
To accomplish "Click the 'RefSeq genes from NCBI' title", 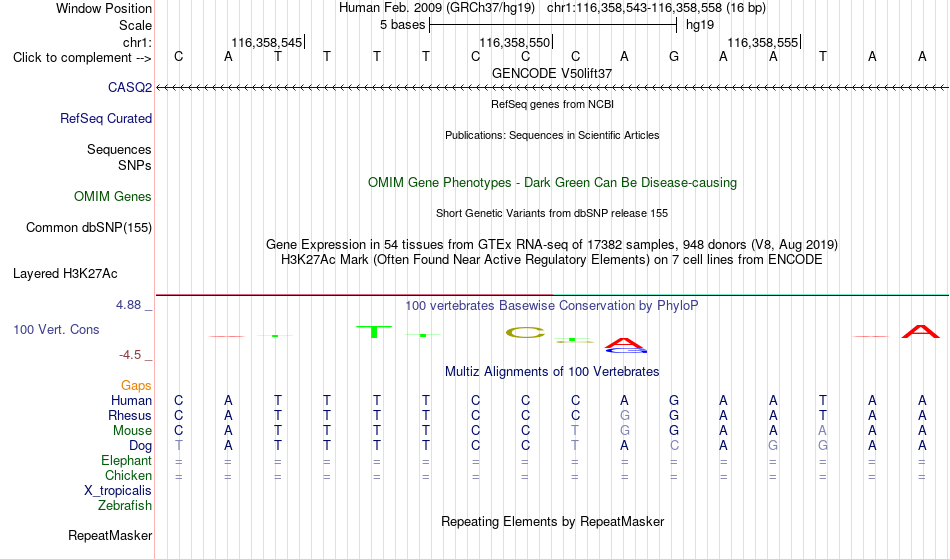I will tap(553, 104).
